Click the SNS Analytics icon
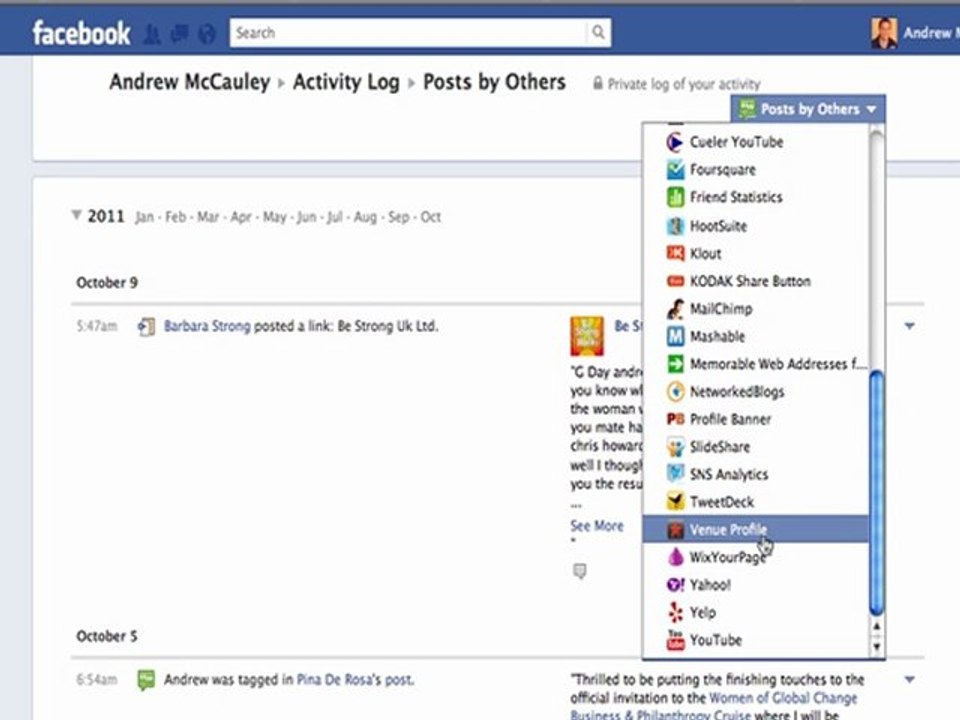 click(x=675, y=474)
